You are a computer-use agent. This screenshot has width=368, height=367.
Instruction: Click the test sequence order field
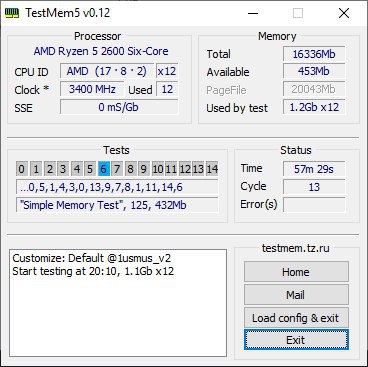117,187
